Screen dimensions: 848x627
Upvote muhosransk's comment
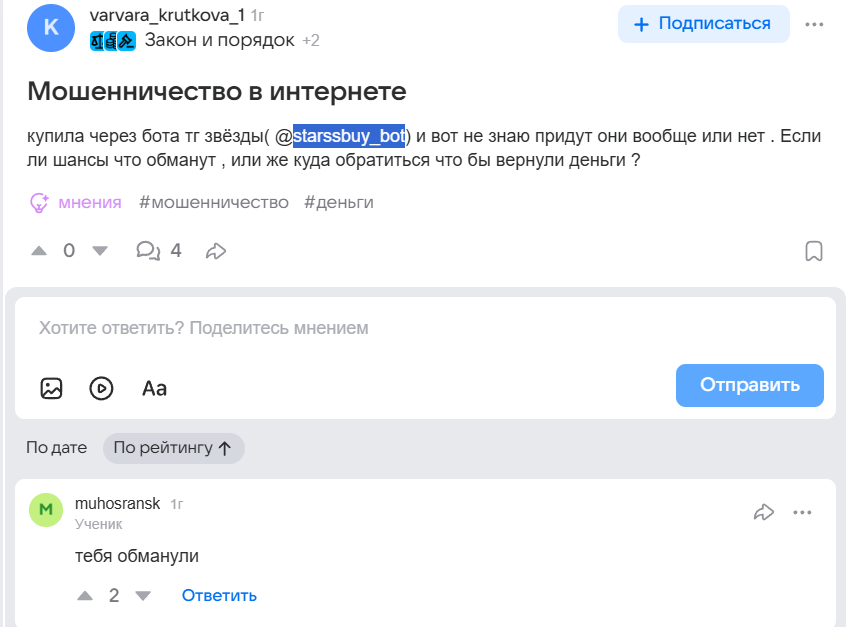coord(85,595)
